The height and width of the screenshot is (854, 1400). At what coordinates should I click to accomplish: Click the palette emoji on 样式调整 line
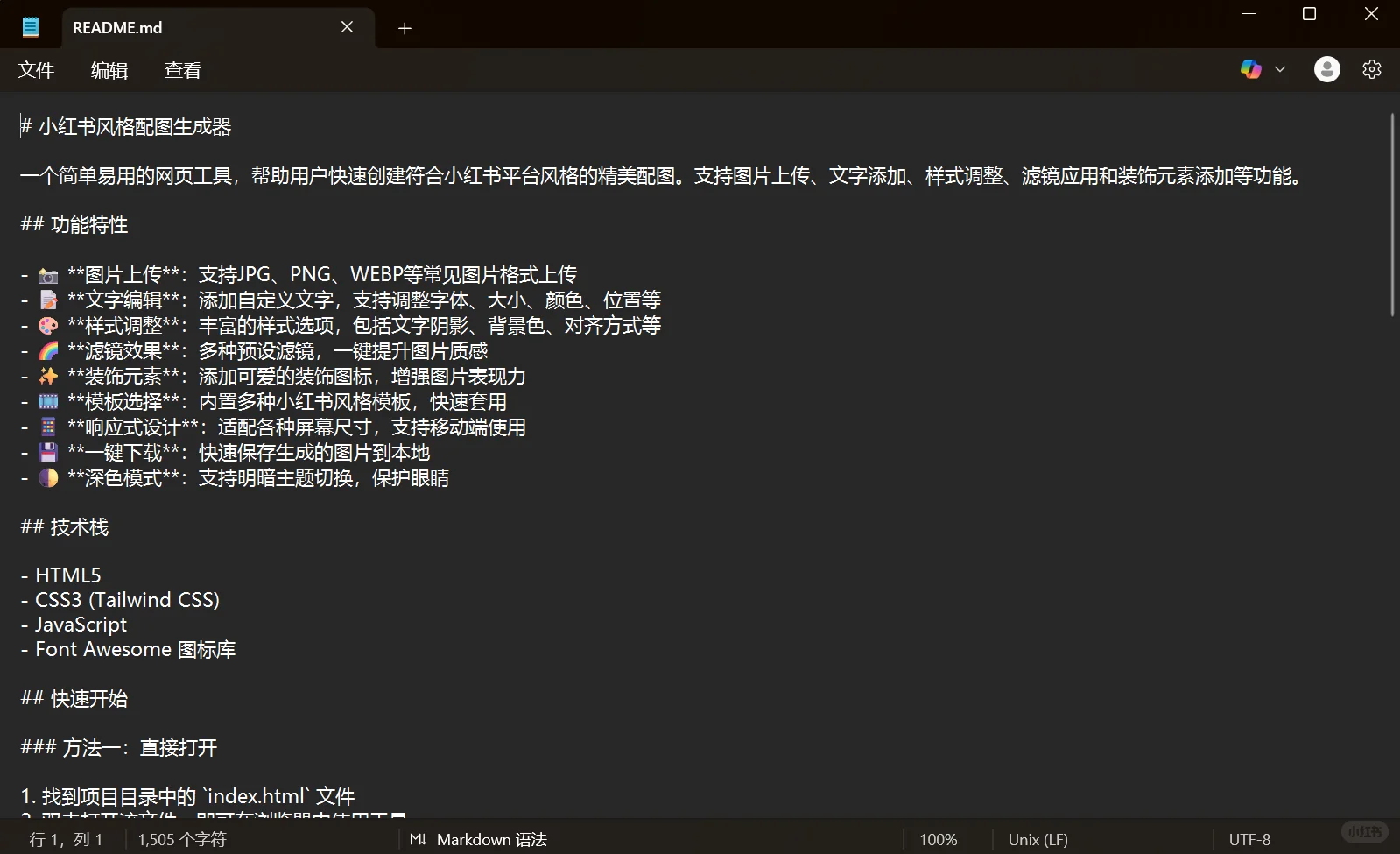click(x=48, y=326)
